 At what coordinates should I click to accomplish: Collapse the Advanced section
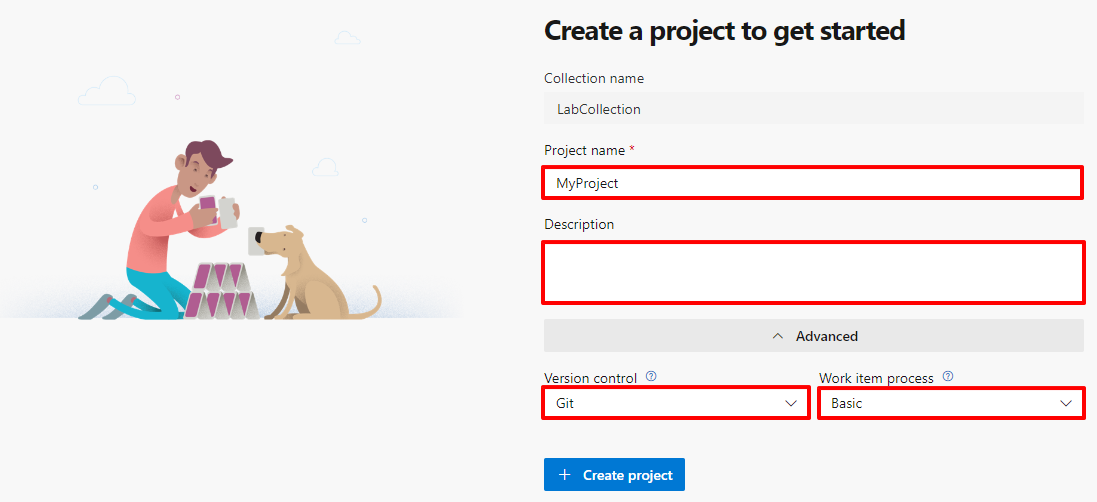813,336
